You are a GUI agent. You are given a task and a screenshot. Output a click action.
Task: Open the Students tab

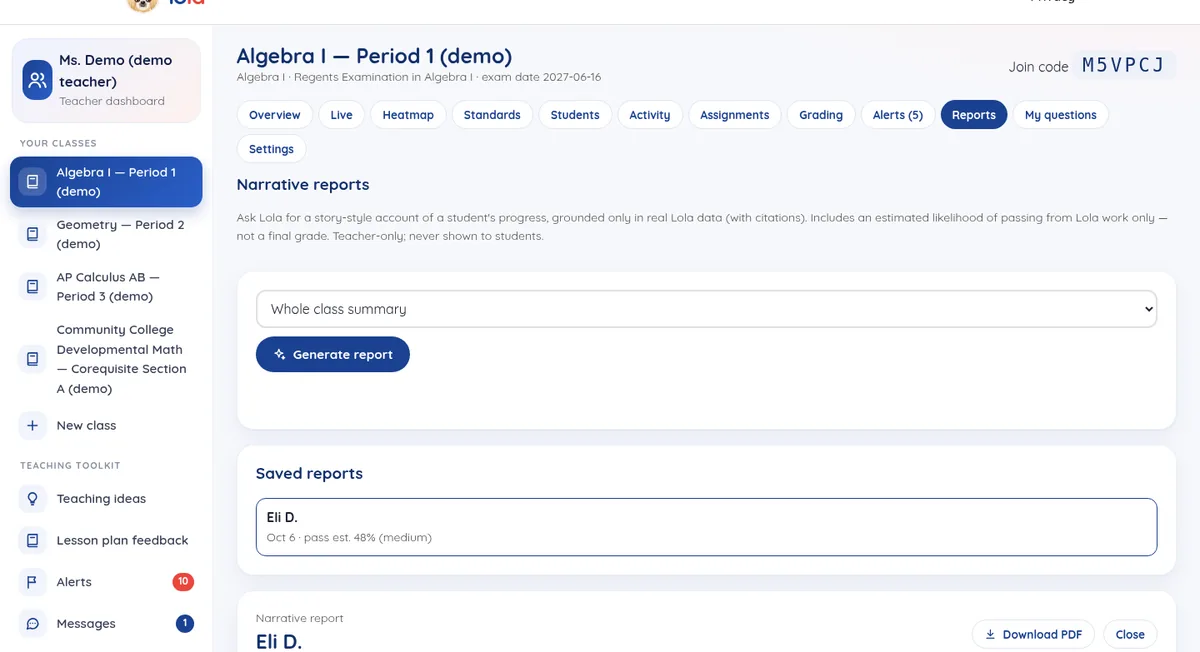[x=575, y=115]
